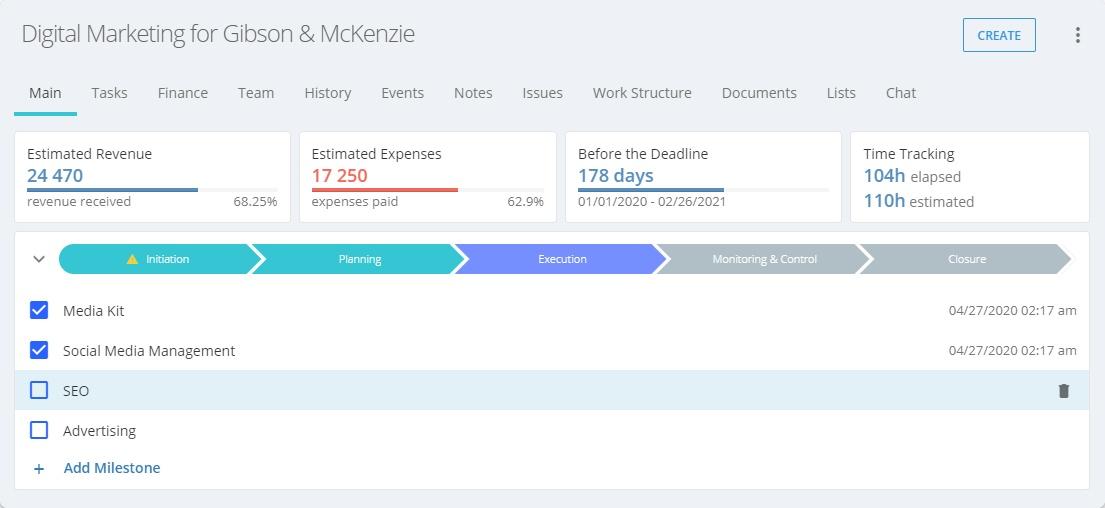1105x508 pixels.
Task: Click the Media Kit completion date
Action: click(x=1013, y=311)
